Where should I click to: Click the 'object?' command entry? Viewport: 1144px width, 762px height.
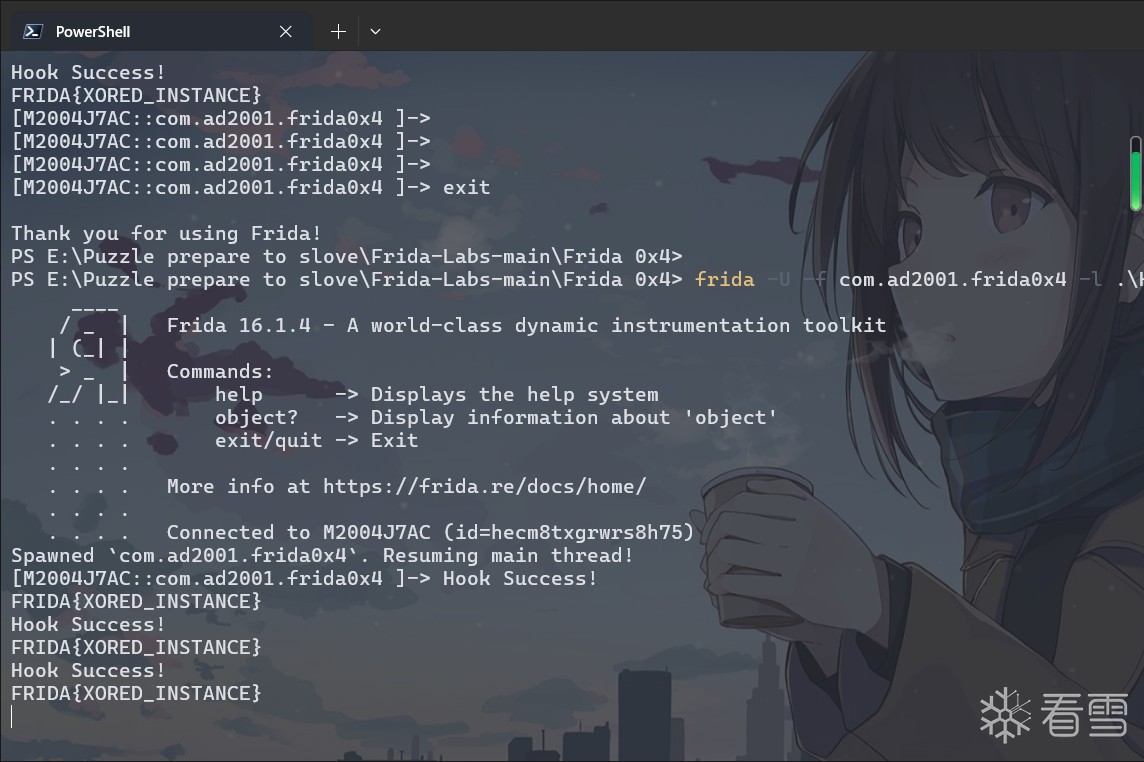[x=256, y=417]
